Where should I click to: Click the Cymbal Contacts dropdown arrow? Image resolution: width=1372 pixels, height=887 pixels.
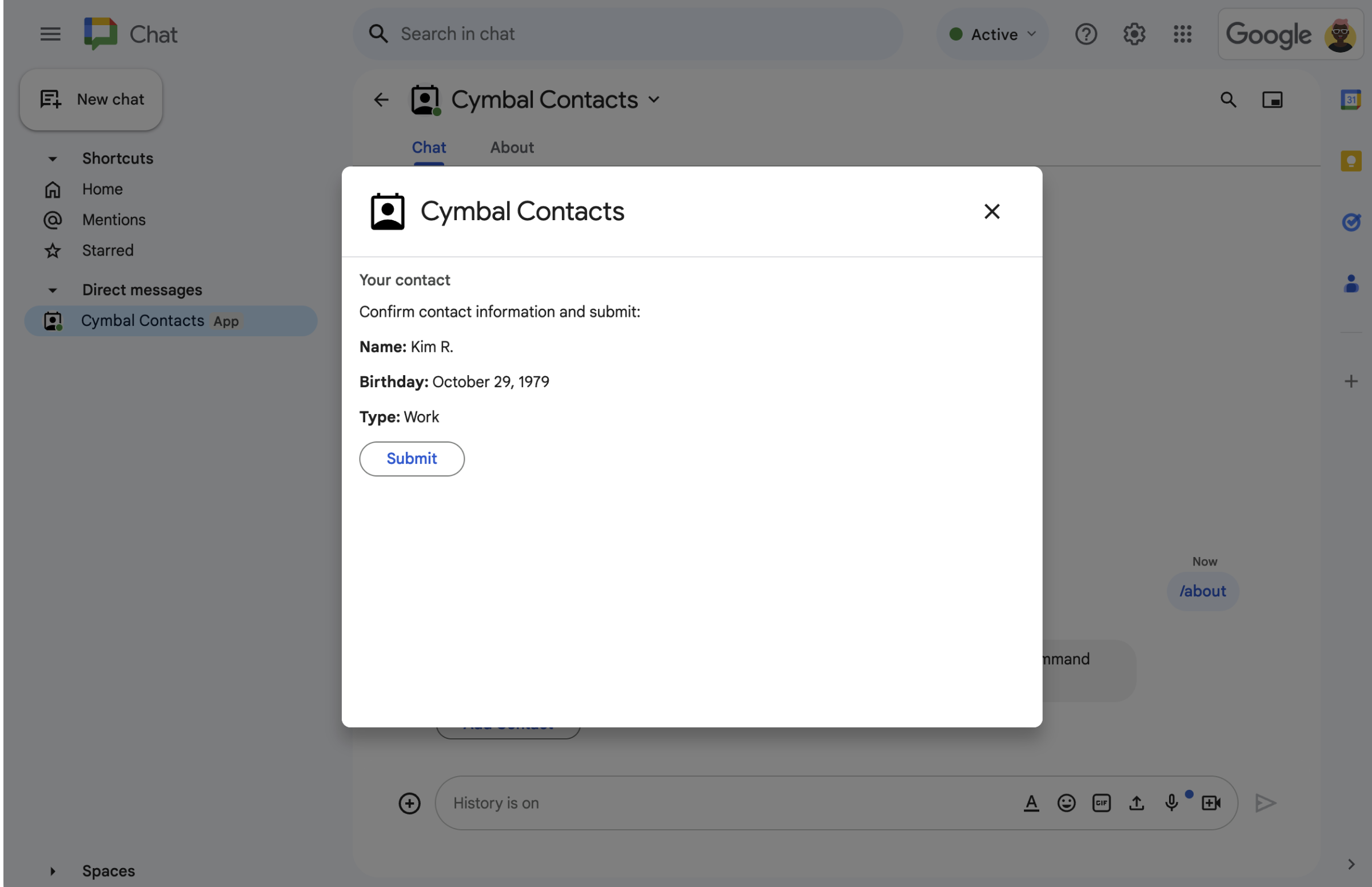[x=655, y=100]
